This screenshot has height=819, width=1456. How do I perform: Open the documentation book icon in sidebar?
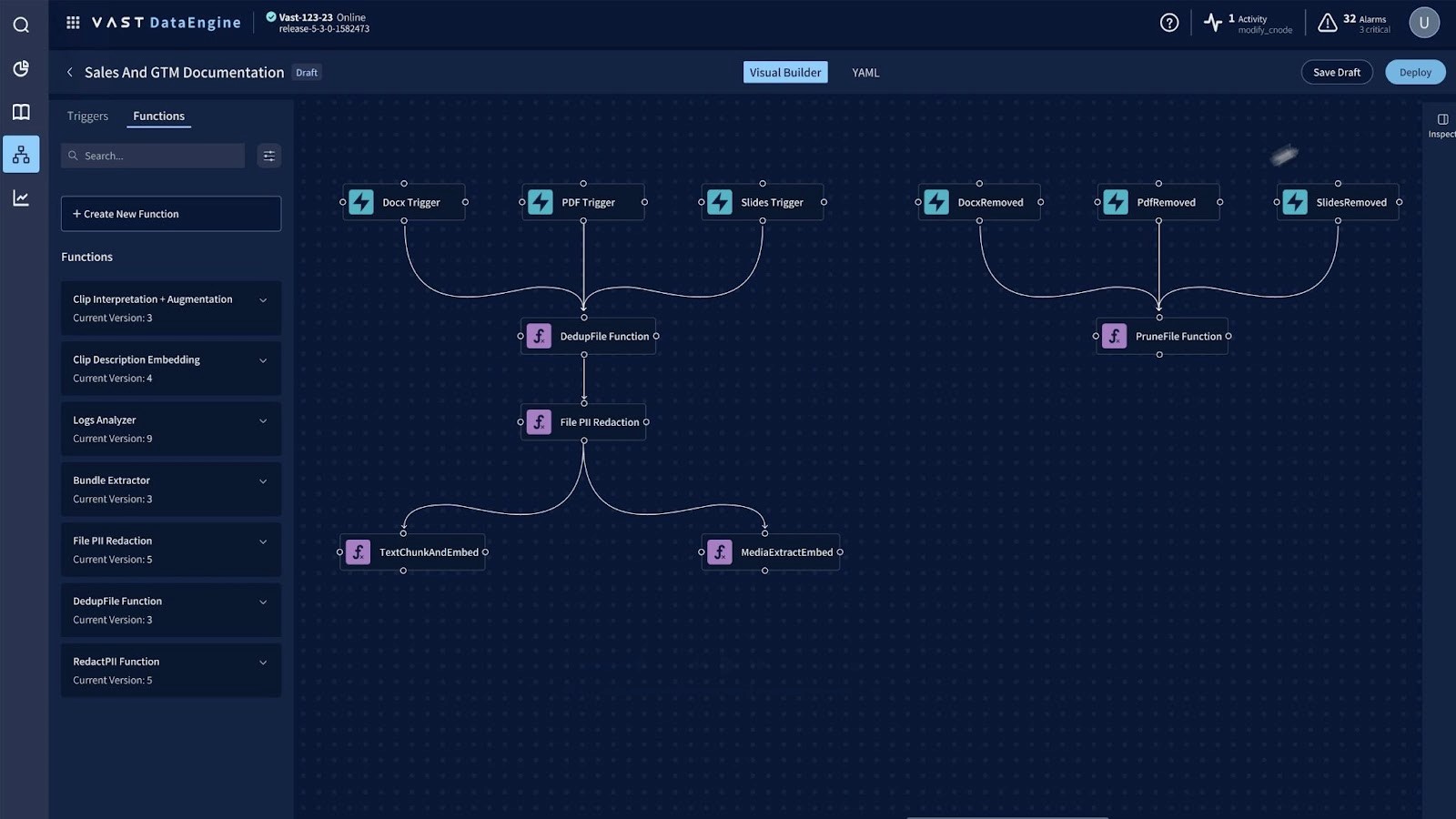(21, 111)
